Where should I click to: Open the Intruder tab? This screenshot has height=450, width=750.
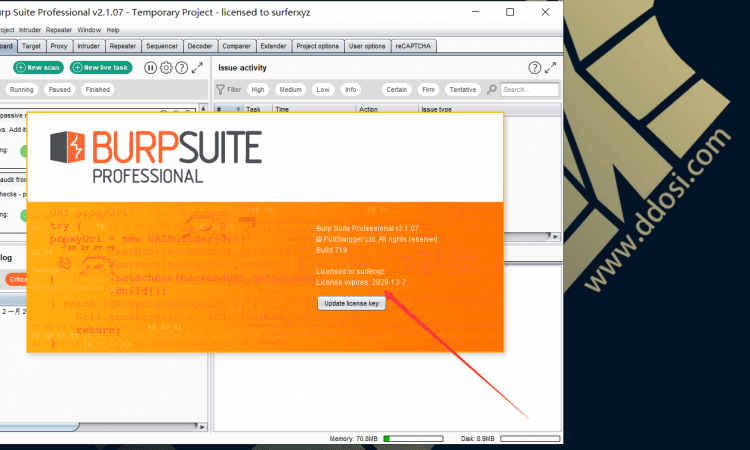pos(88,46)
